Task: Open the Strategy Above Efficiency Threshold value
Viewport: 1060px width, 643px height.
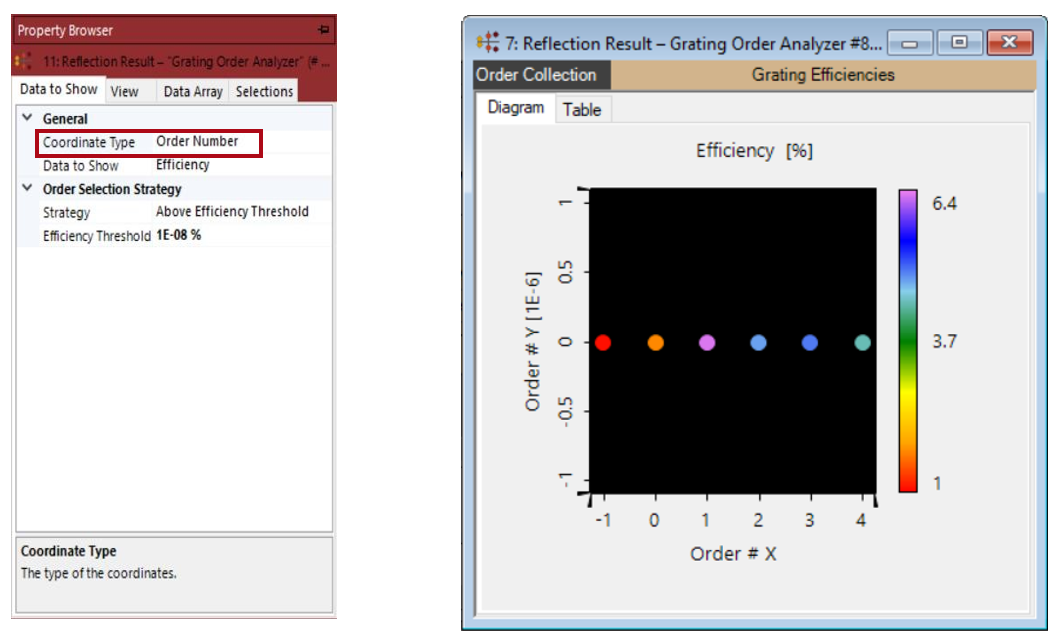Action: pyautogui.click(x=232, y=212)
